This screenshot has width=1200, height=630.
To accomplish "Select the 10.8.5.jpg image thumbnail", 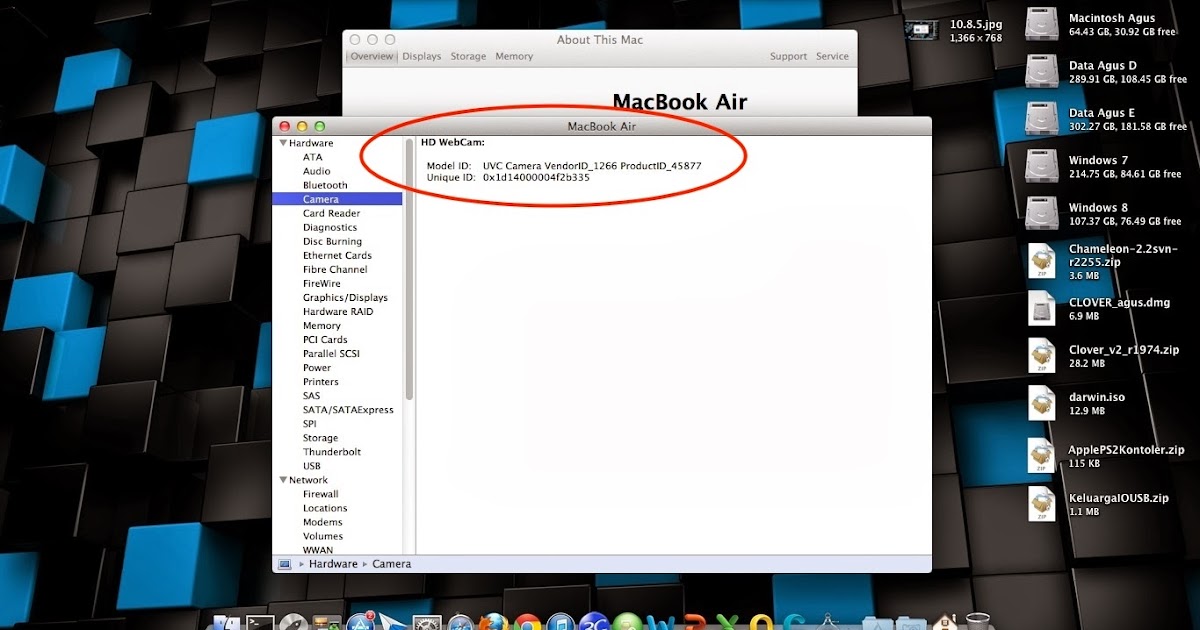I will [924, 30].
